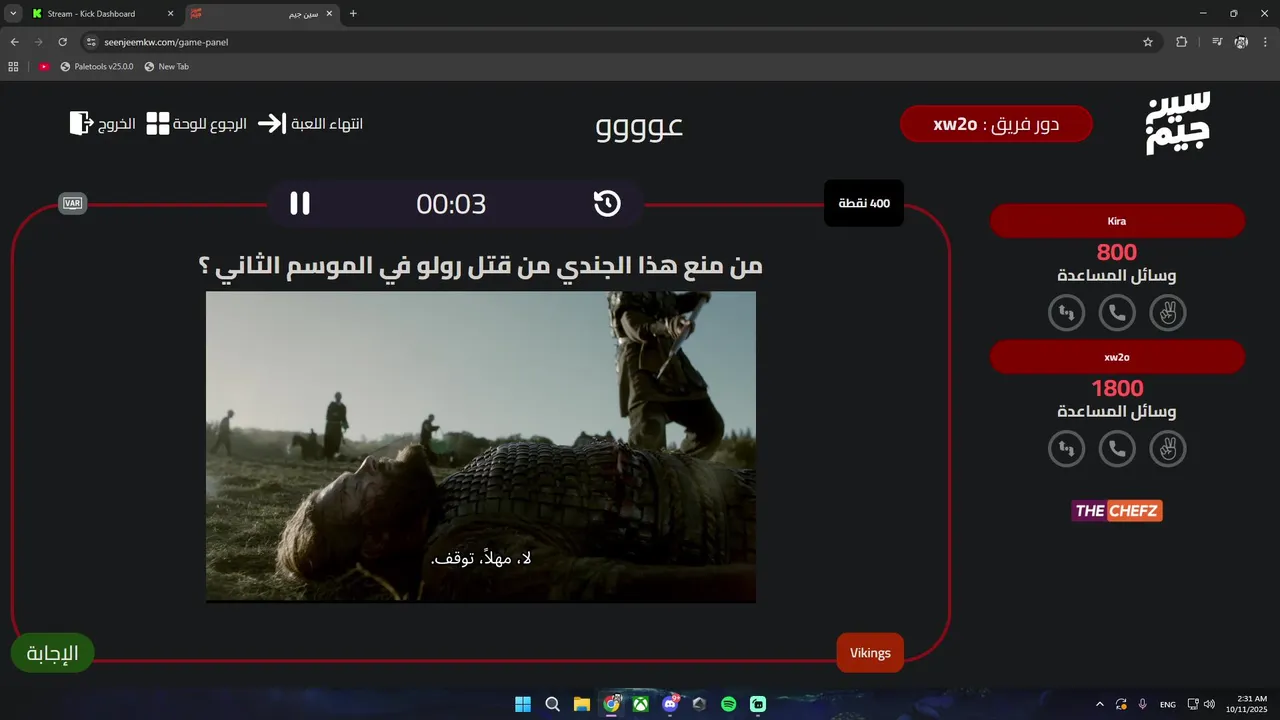Click the 400 نقطة points badge
Viewport: 1280px width, 720px height.
864,203
